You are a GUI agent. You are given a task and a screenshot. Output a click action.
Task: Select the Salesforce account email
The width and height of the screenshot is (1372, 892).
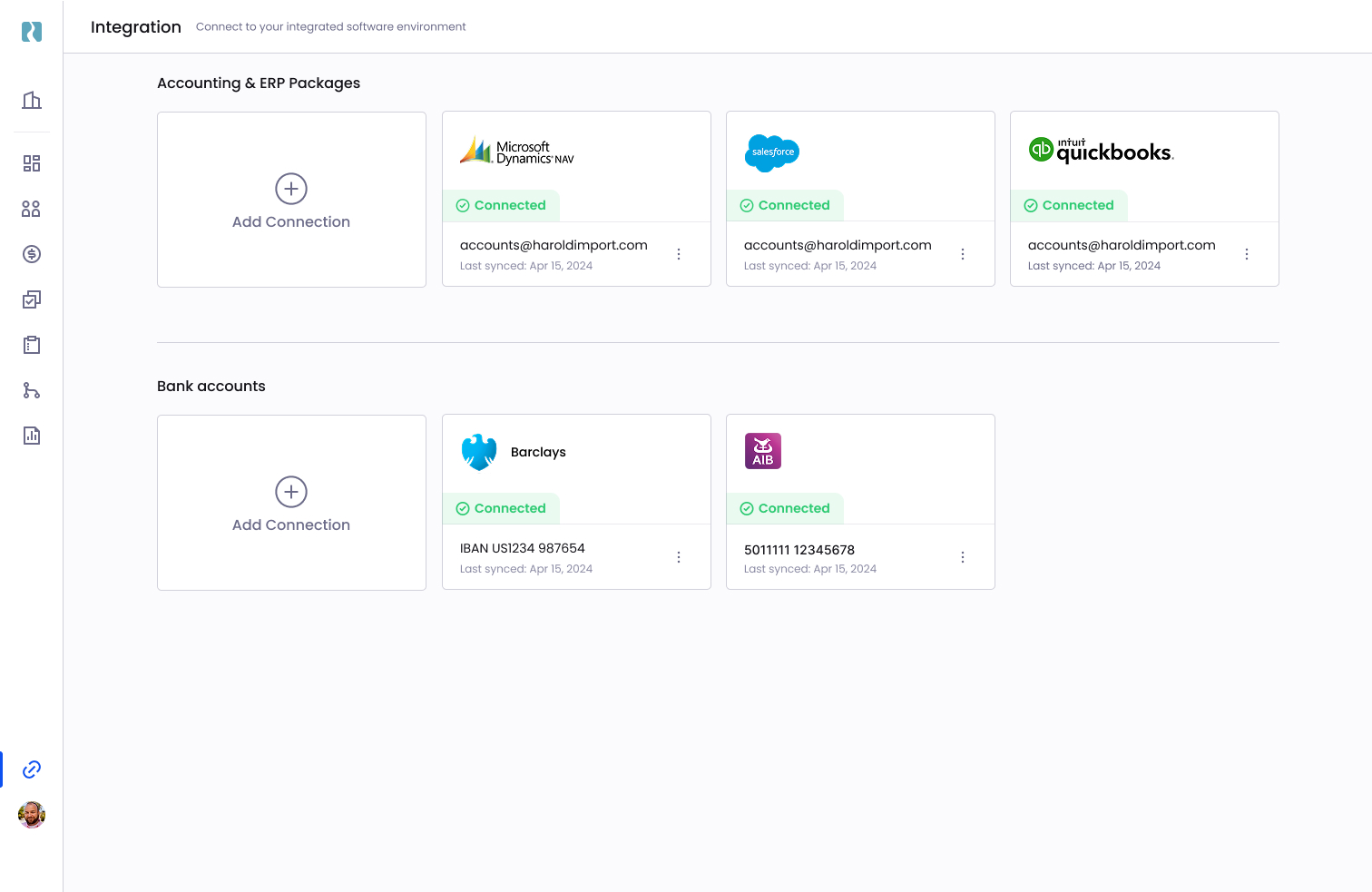pos(838,245)
